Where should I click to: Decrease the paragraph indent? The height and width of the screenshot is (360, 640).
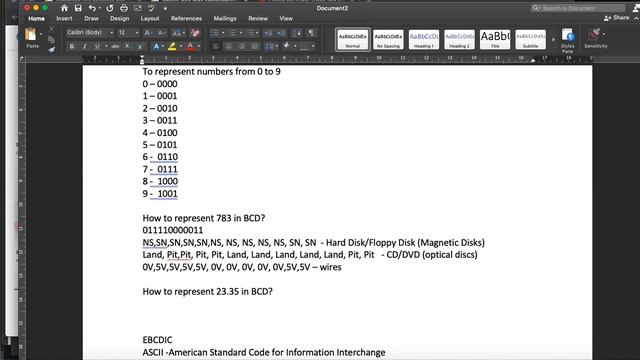[x=268, y=33]
